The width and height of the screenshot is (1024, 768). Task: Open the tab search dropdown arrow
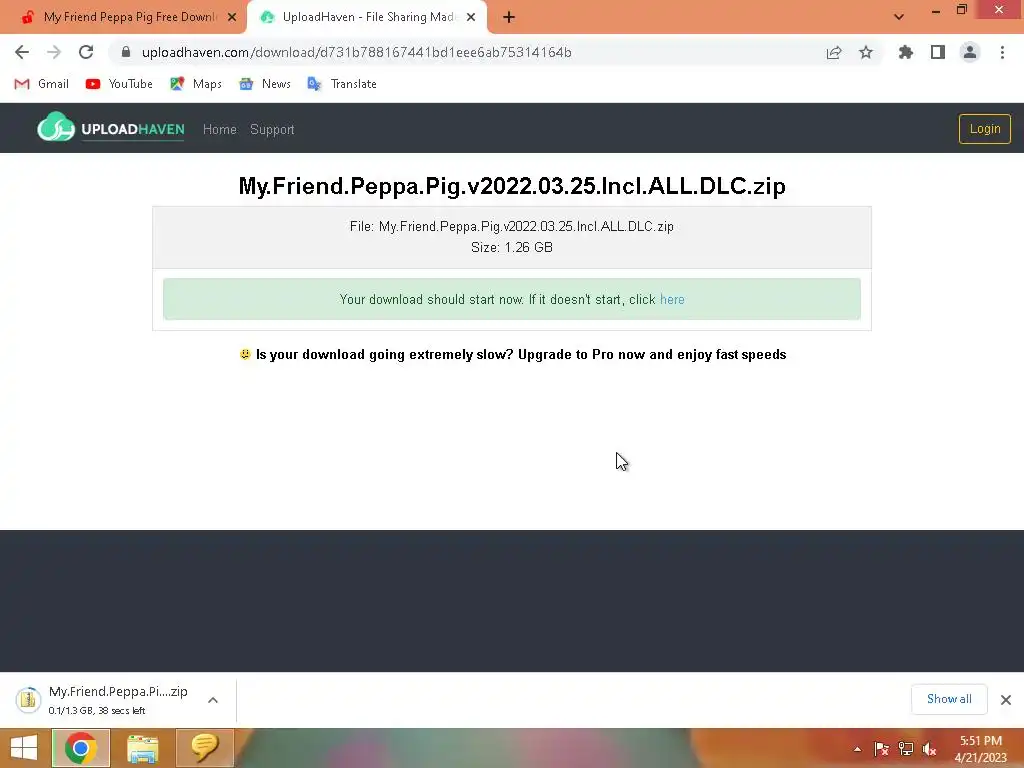pyautogui.click(x=899, y=17)
